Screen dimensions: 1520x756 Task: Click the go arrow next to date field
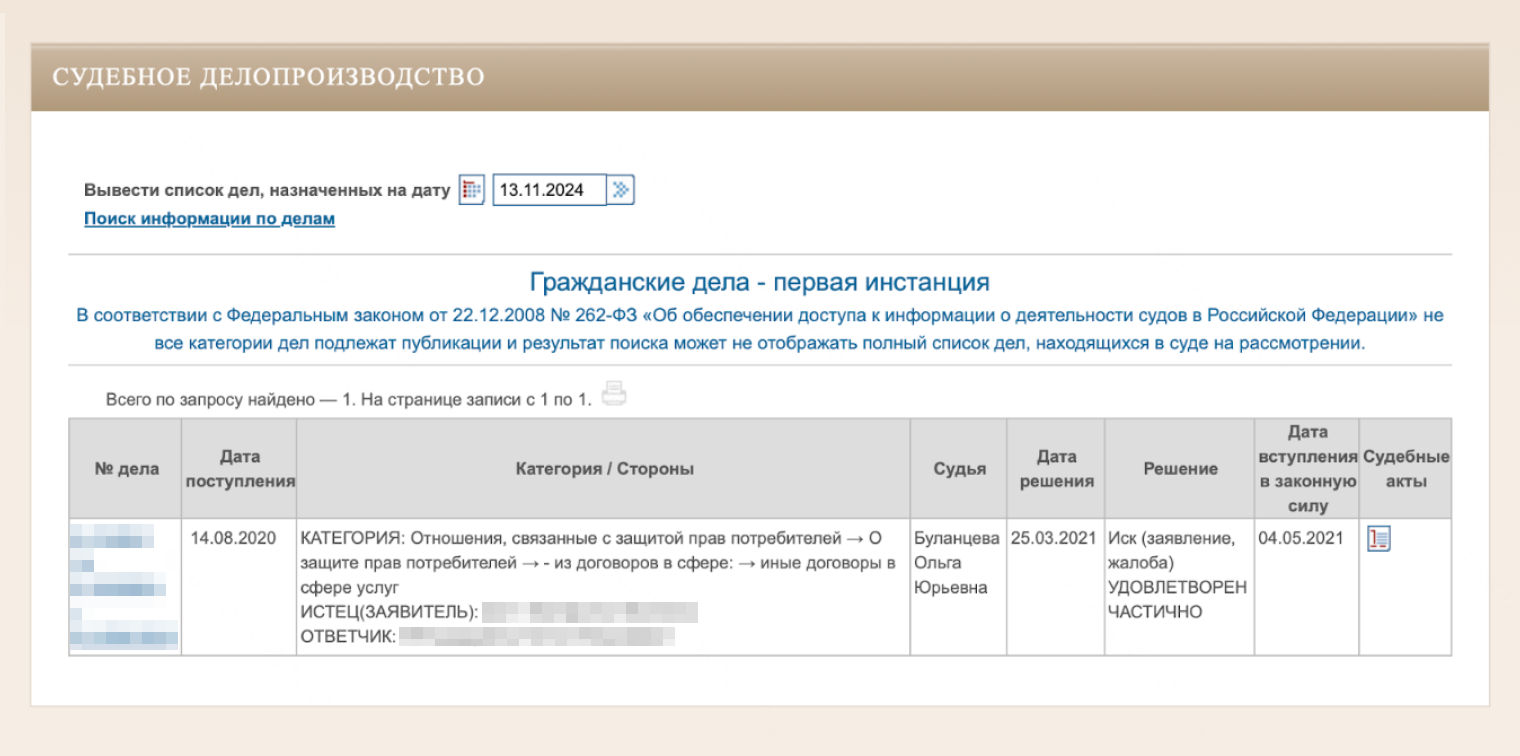click(x=621, y=190)
